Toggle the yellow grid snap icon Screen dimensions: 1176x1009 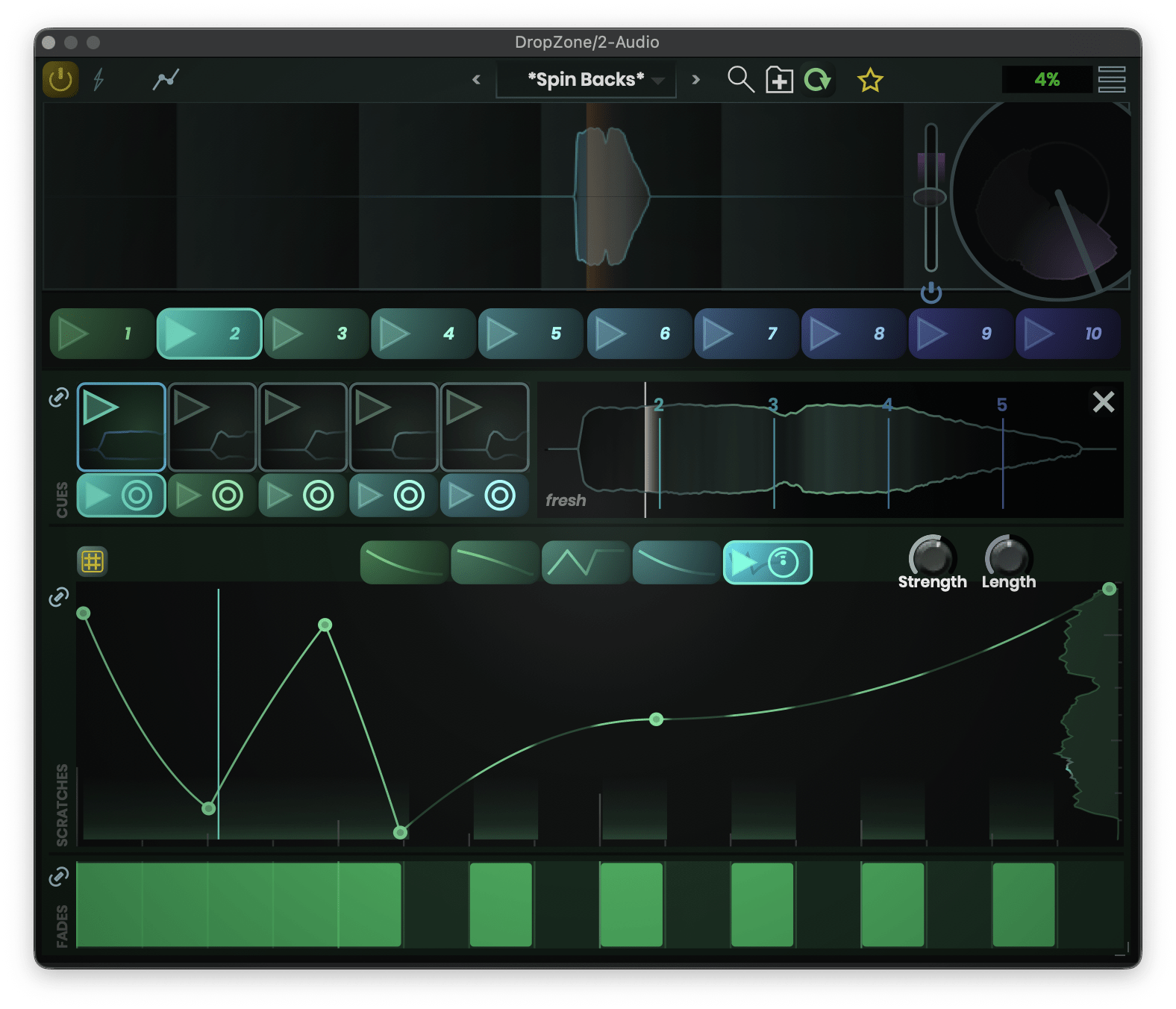(x=93, y=561)
